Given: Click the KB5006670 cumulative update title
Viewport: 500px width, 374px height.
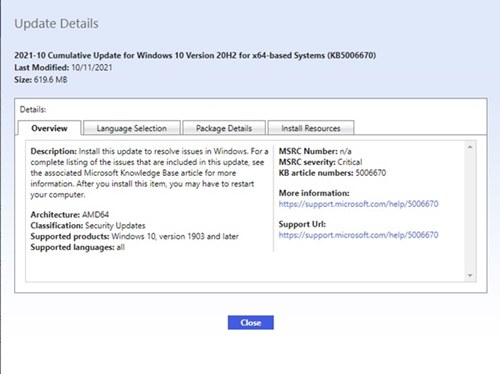Looking at the screenshot, I should 195,55.
